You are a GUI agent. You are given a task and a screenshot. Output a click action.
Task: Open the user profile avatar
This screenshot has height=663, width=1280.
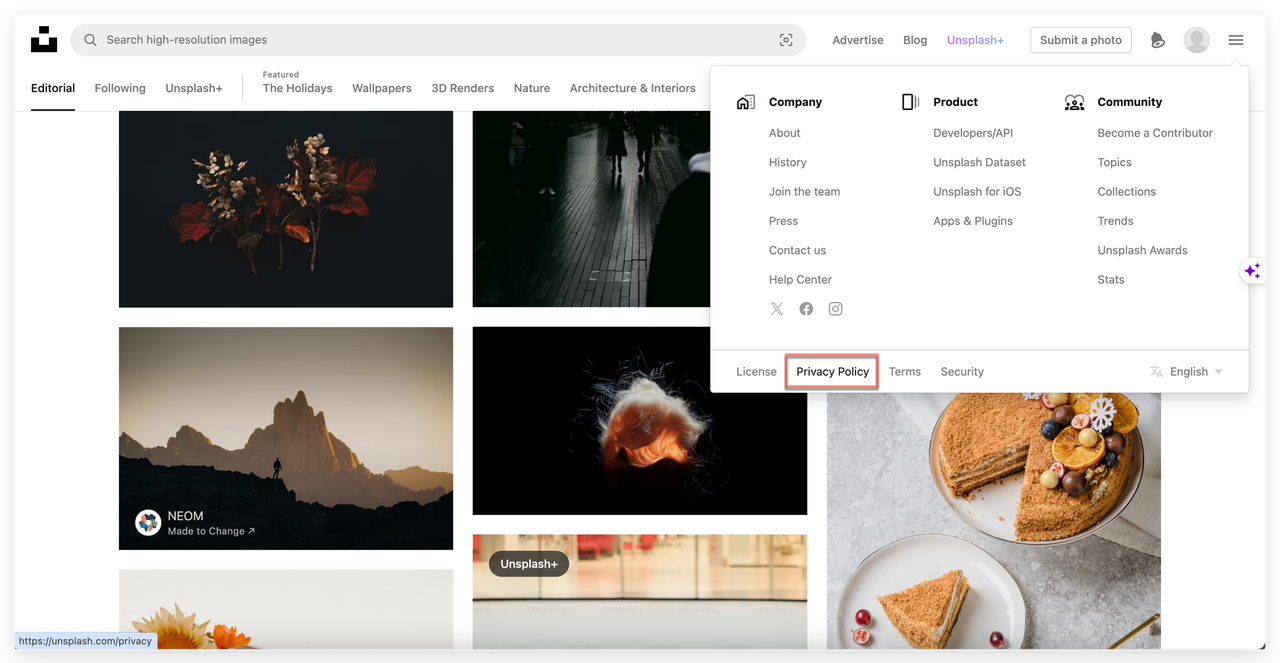point(1196,40)
